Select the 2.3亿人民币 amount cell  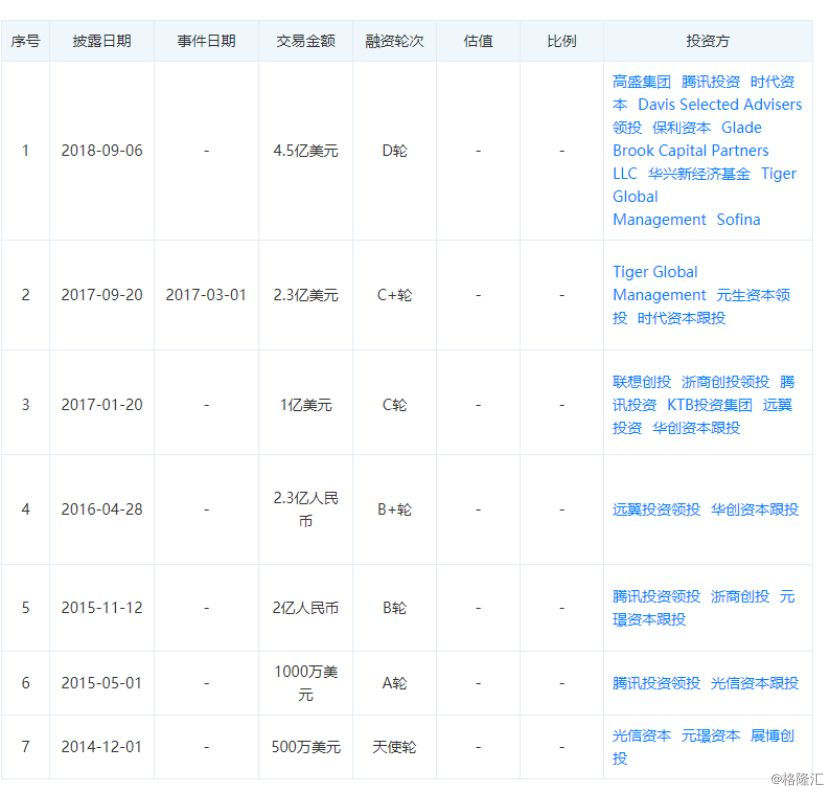pyautogui.click(x=306, y=509)
